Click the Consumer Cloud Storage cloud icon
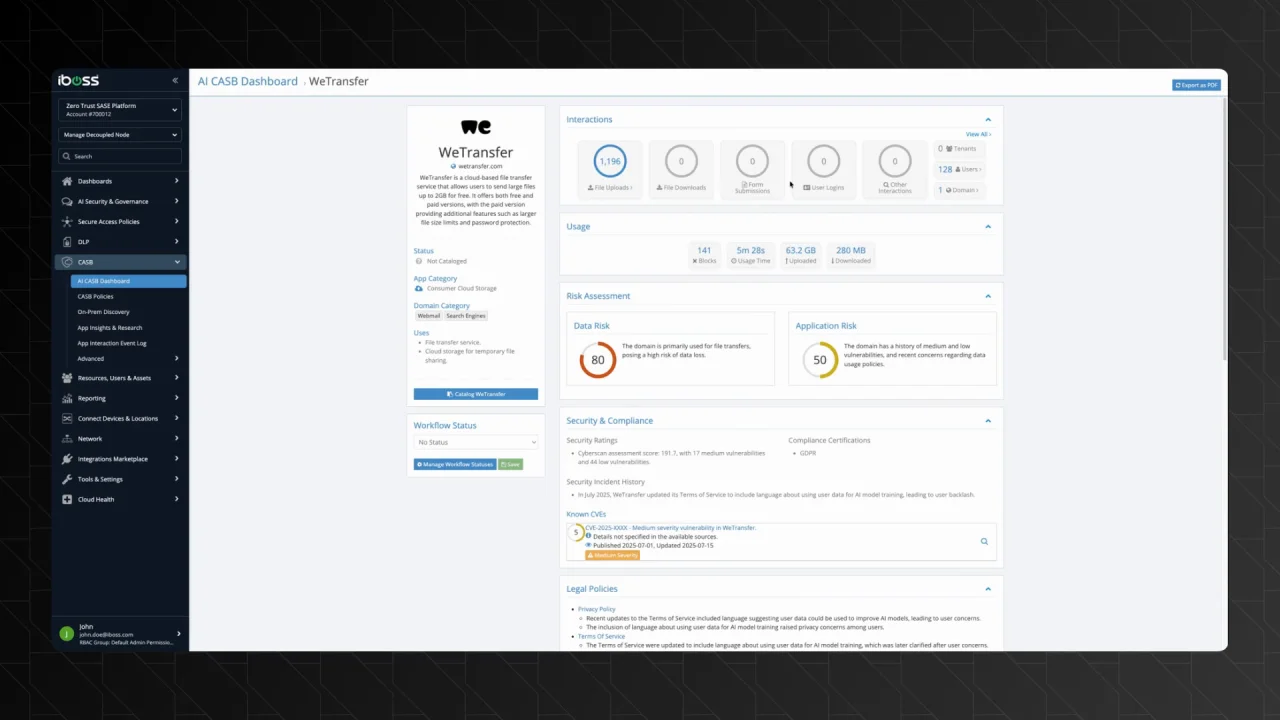Image resolution: width=1280 pixels, height=720 pixels. (419, 288)
